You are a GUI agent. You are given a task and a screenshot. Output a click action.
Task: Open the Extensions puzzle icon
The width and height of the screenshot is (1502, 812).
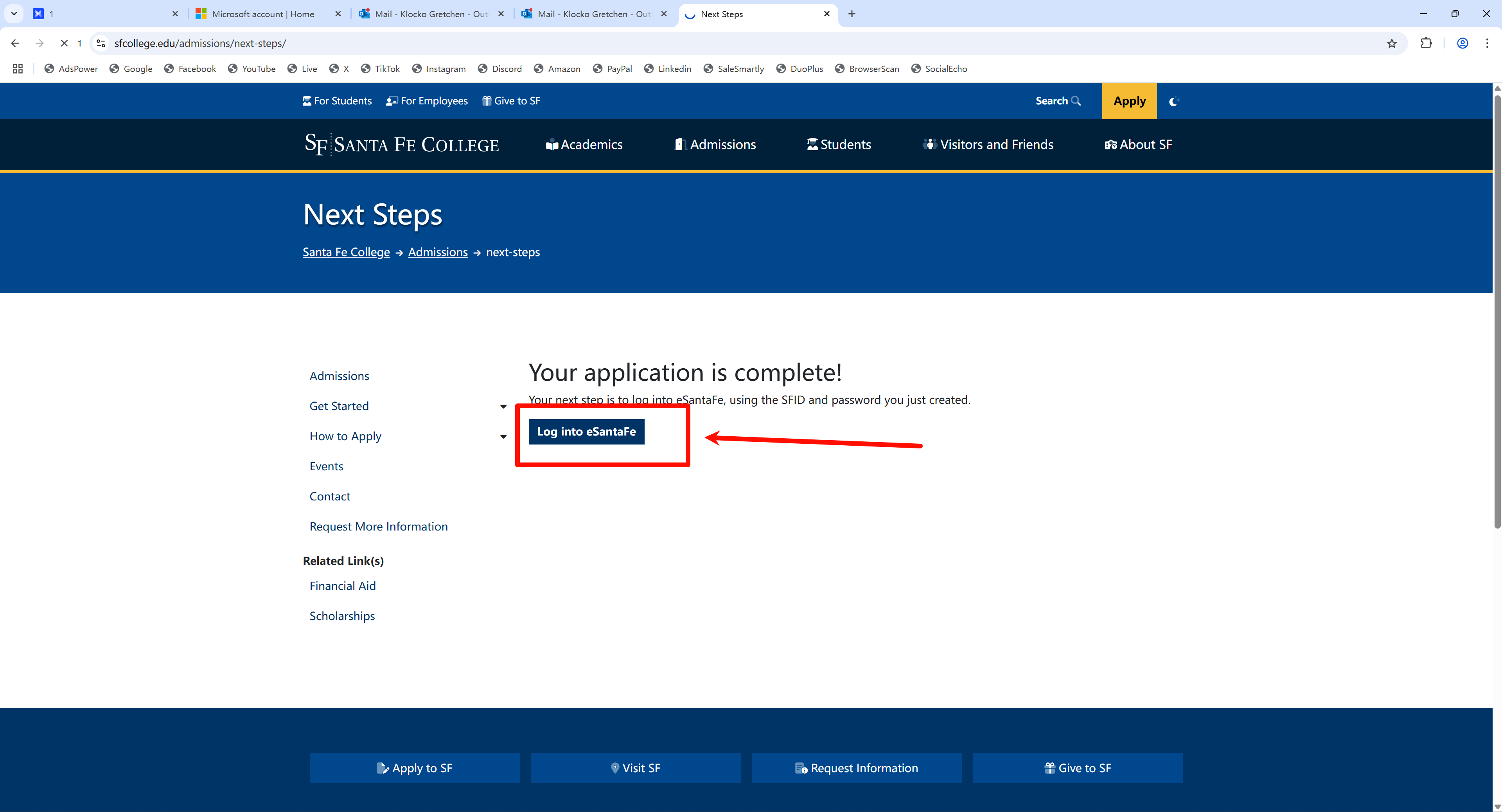pos(1426,43)
